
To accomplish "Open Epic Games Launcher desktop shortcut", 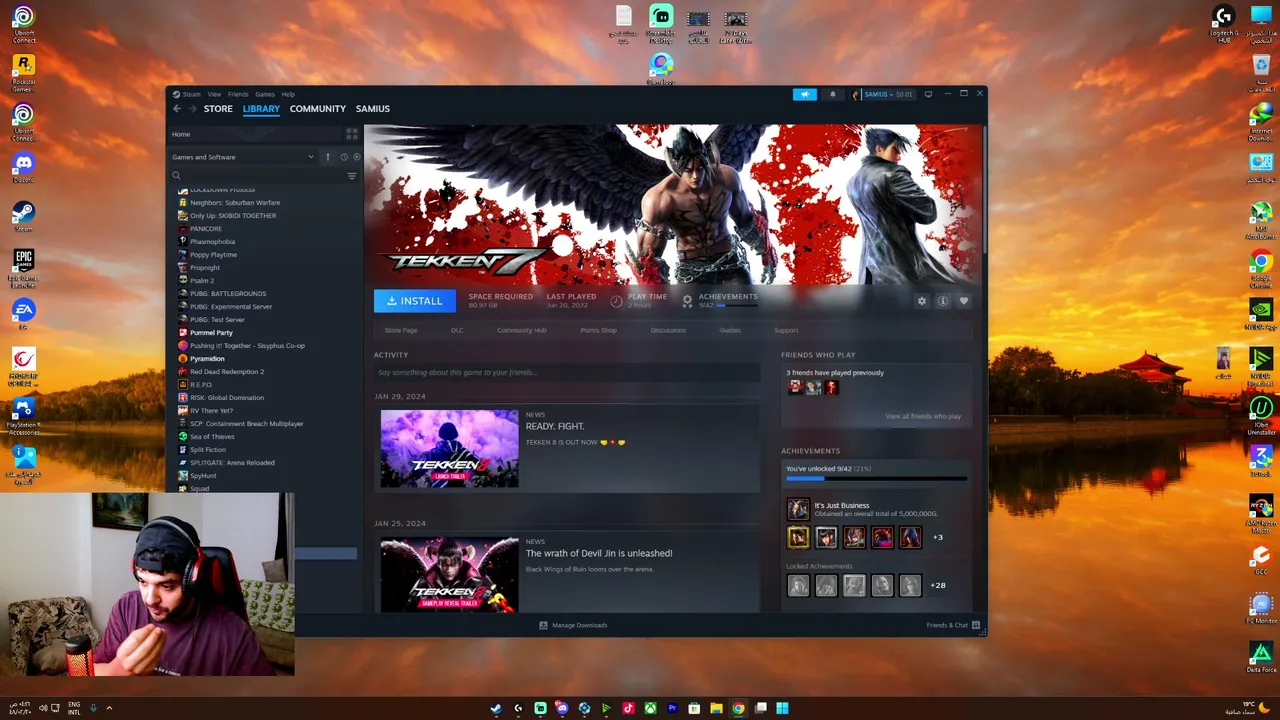I will pyautogui.click(x=23, y=268).
